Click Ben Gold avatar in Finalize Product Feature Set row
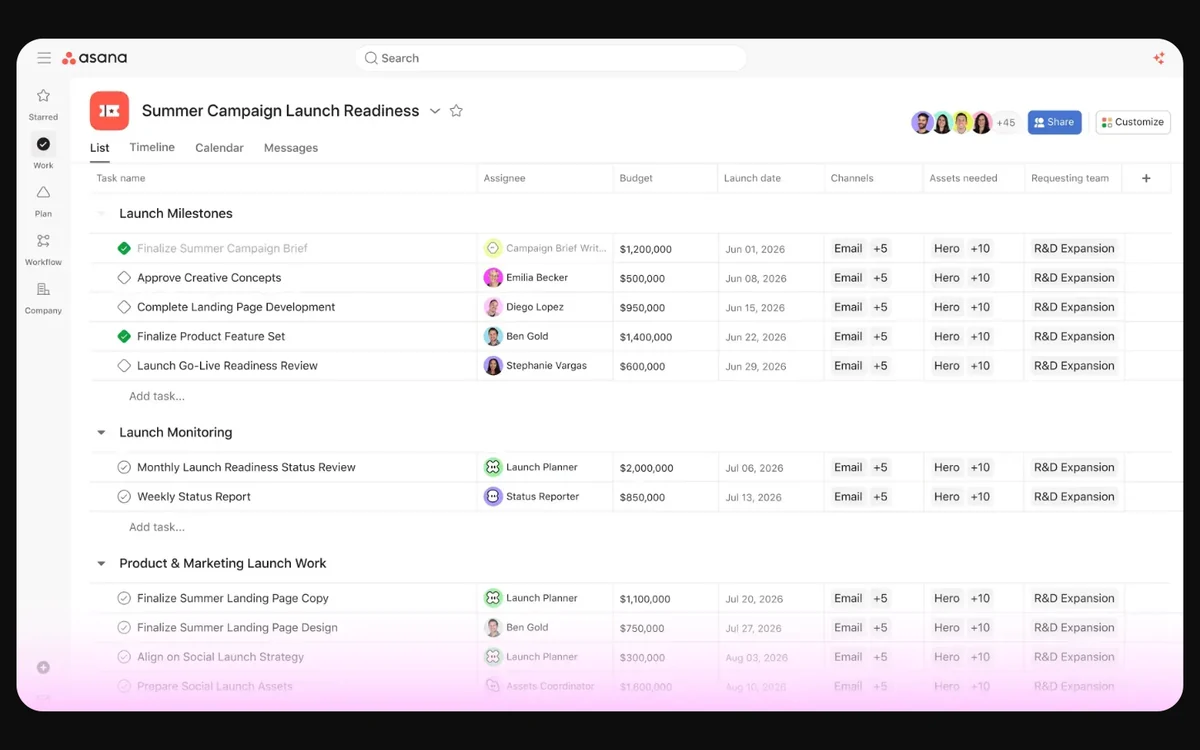Image resolution: width=1200 pixels, height=750 pixels. coord(493,336)
